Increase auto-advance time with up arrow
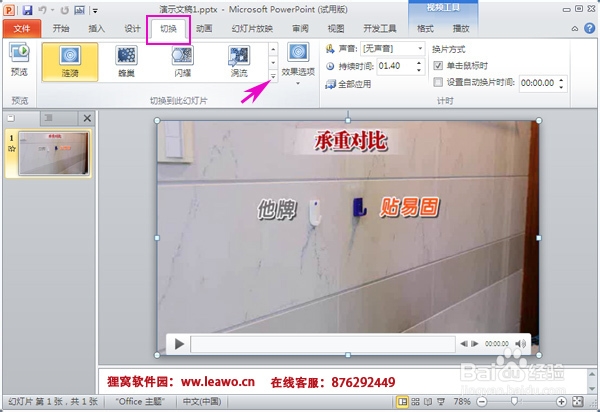This screenshot has height=412, width=600. 561,79
